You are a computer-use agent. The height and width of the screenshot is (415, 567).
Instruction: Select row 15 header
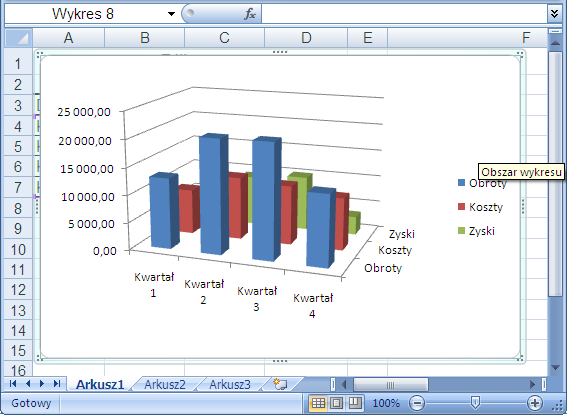(18, 351)
